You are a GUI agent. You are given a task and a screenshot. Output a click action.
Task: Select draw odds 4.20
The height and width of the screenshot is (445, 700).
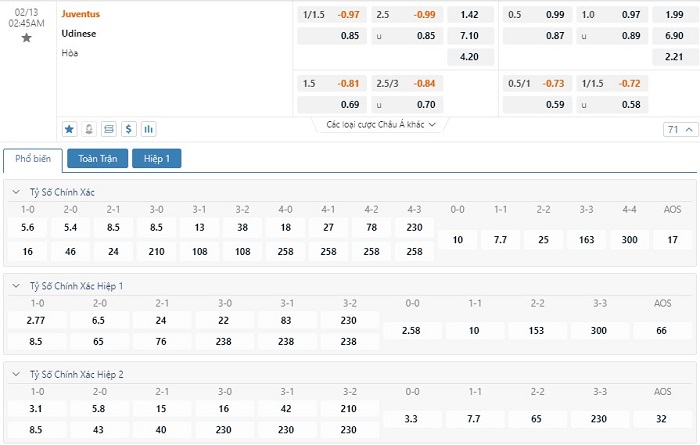pyautogui.click(x=468, y=56)
